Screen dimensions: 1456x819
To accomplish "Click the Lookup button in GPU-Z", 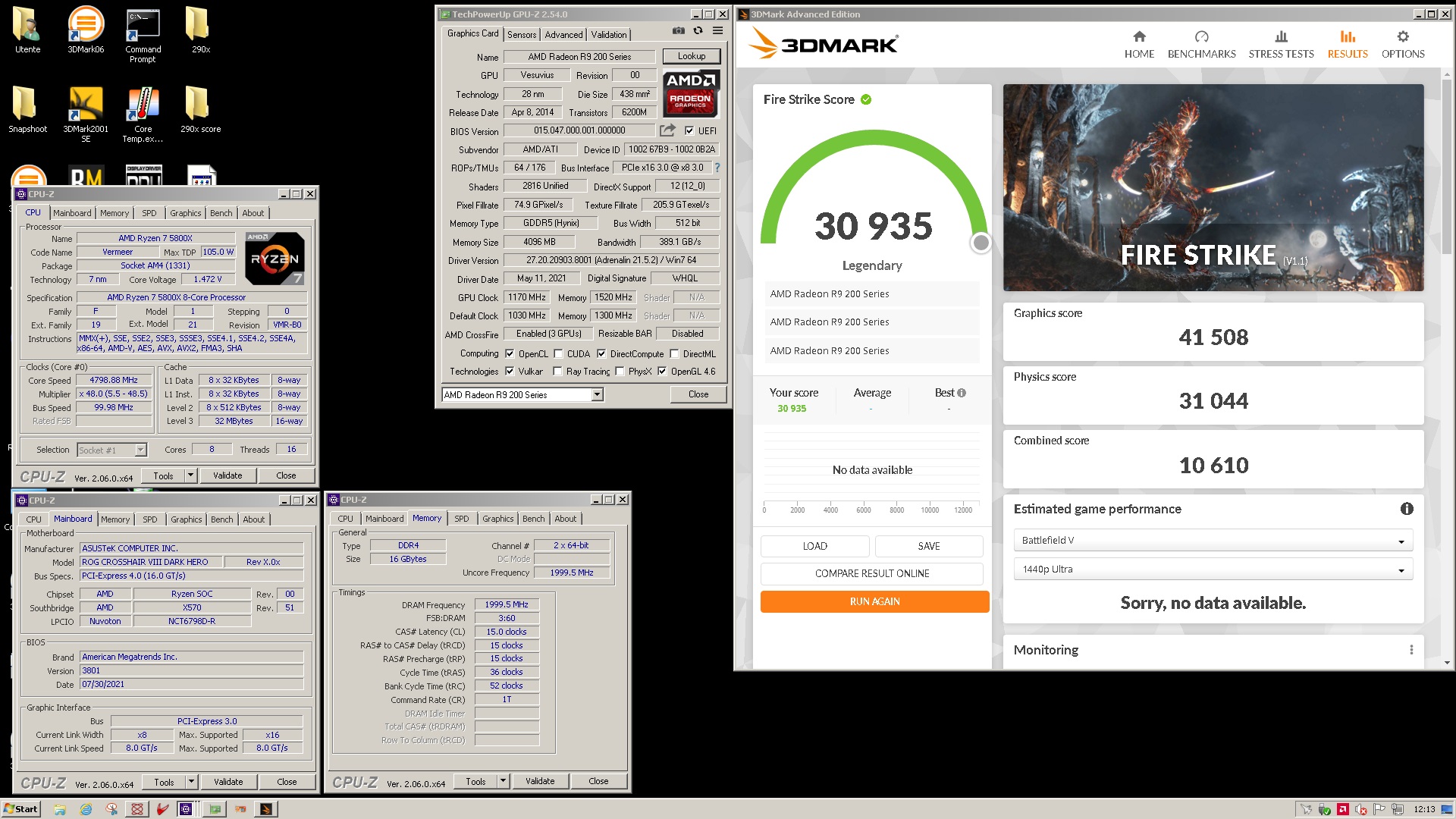I will tap(692, 56).
